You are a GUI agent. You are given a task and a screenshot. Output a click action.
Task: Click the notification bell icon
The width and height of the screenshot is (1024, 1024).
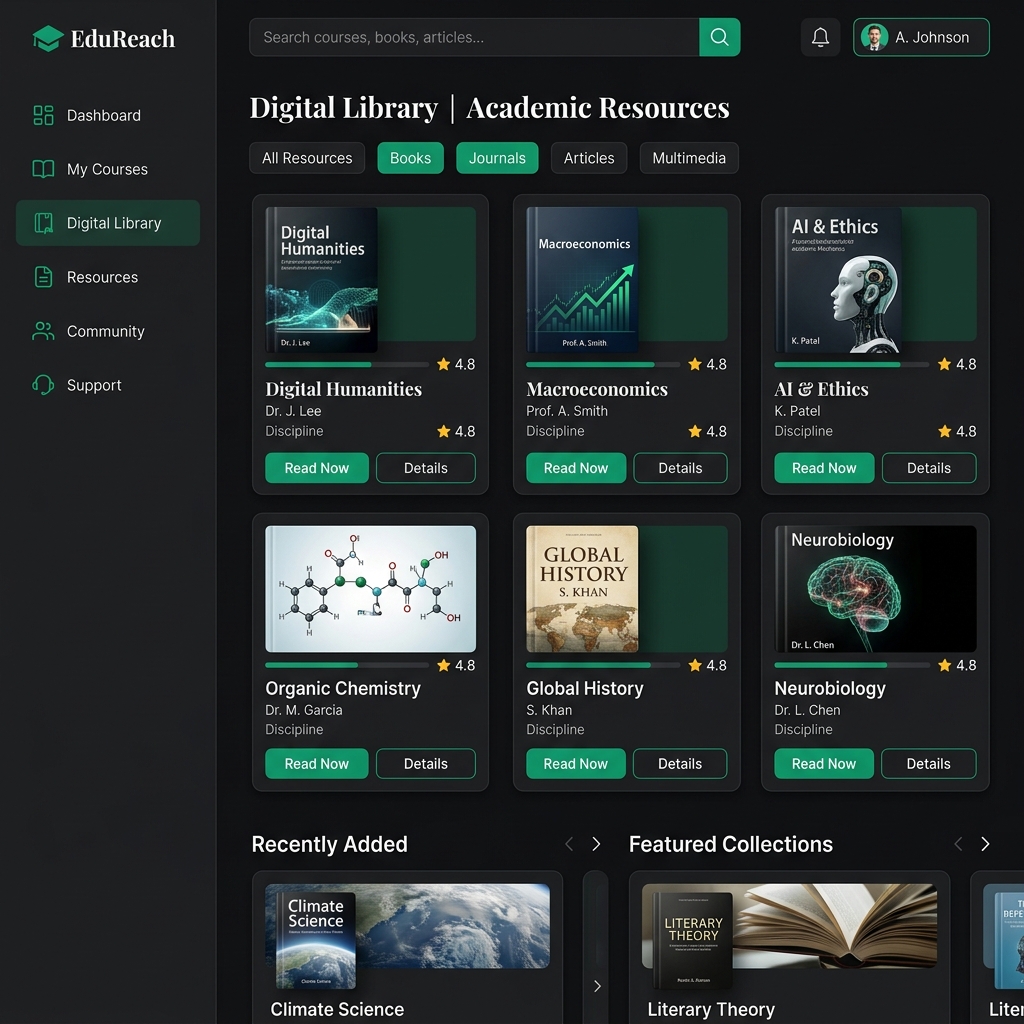(820, 37)
